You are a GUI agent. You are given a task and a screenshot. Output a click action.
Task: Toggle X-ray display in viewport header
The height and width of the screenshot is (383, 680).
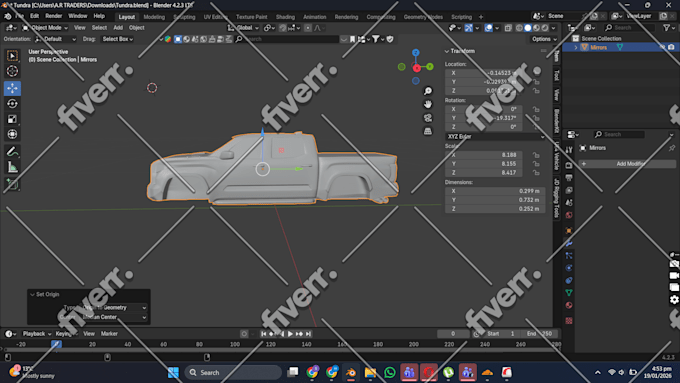tap(508, 28)
